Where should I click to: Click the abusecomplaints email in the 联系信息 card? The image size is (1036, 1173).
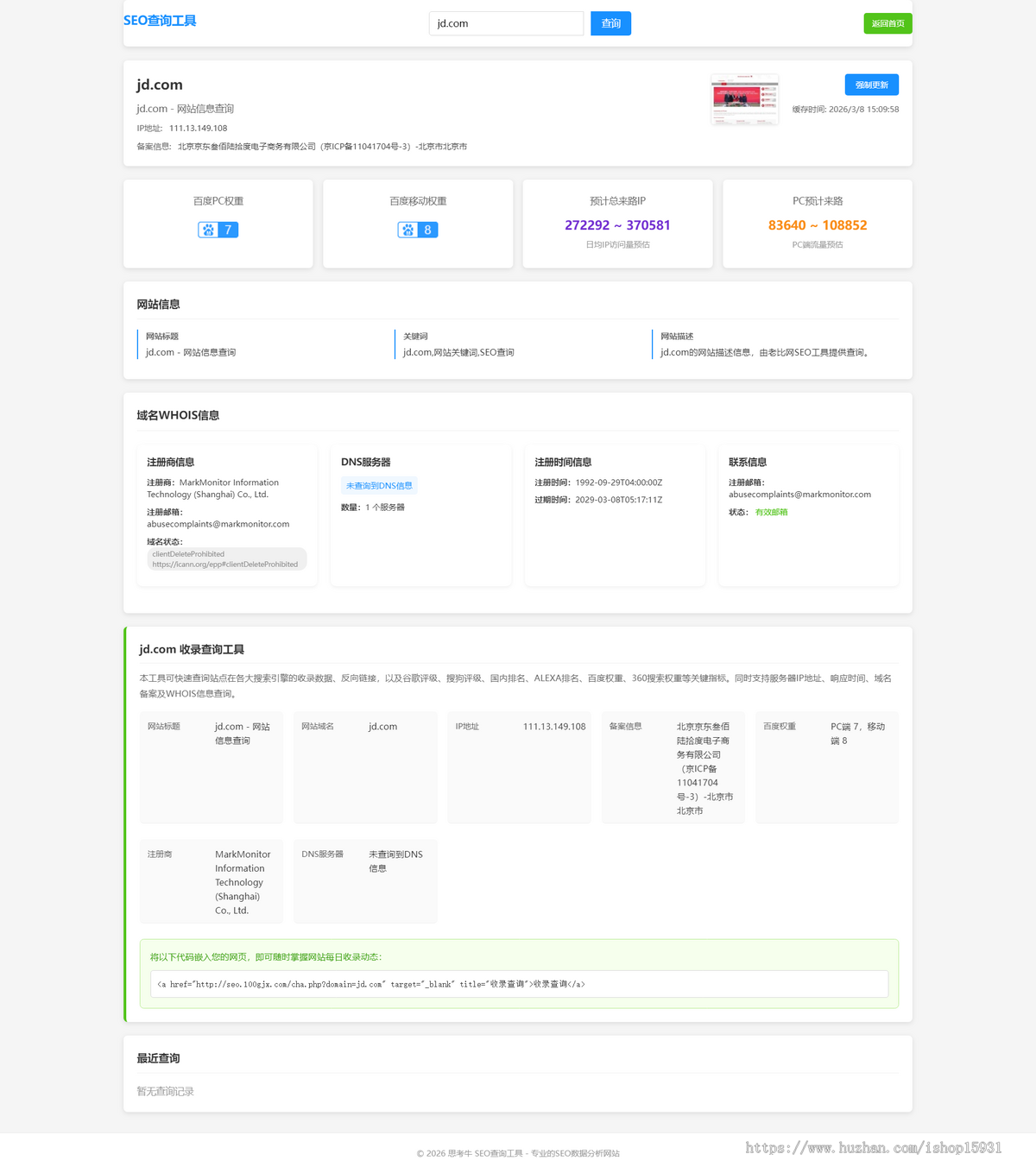point(799,495)
